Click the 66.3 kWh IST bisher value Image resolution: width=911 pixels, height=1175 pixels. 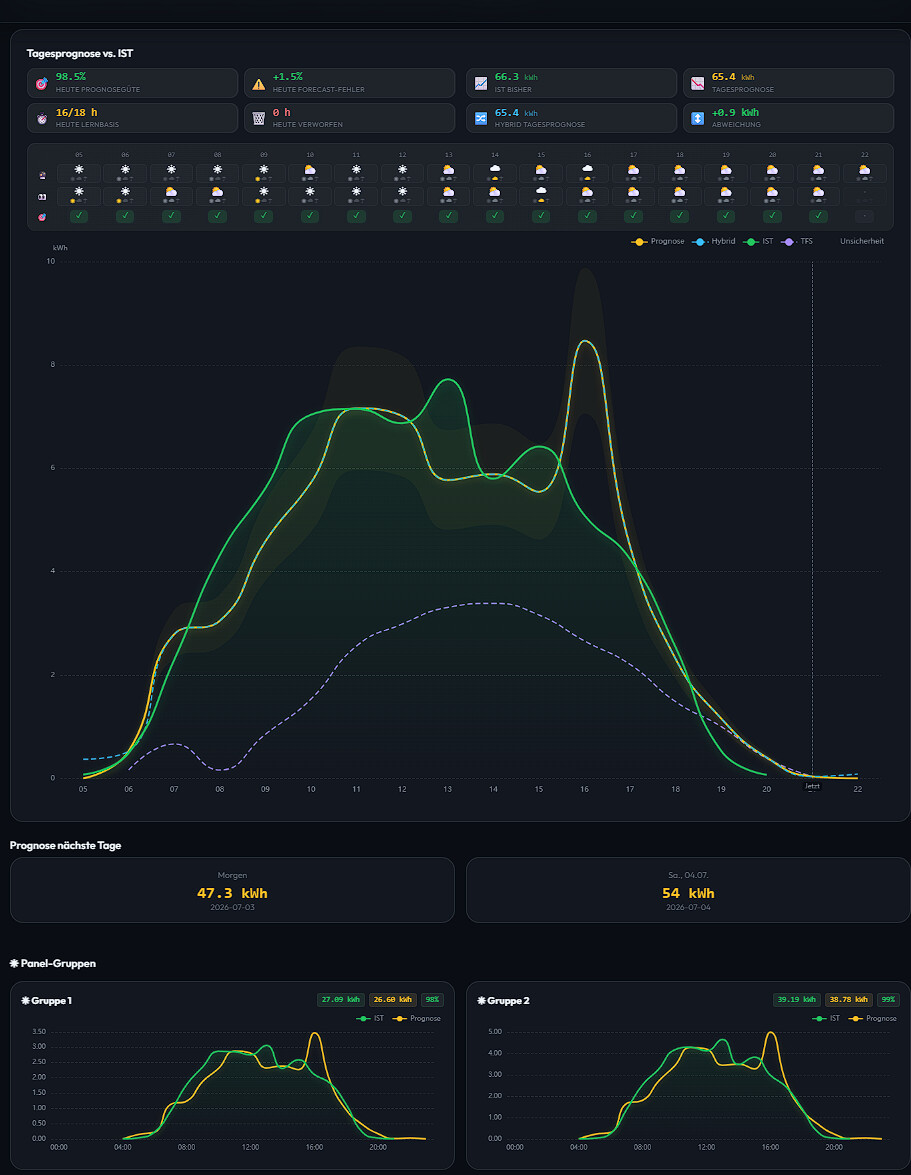[516, 76]
